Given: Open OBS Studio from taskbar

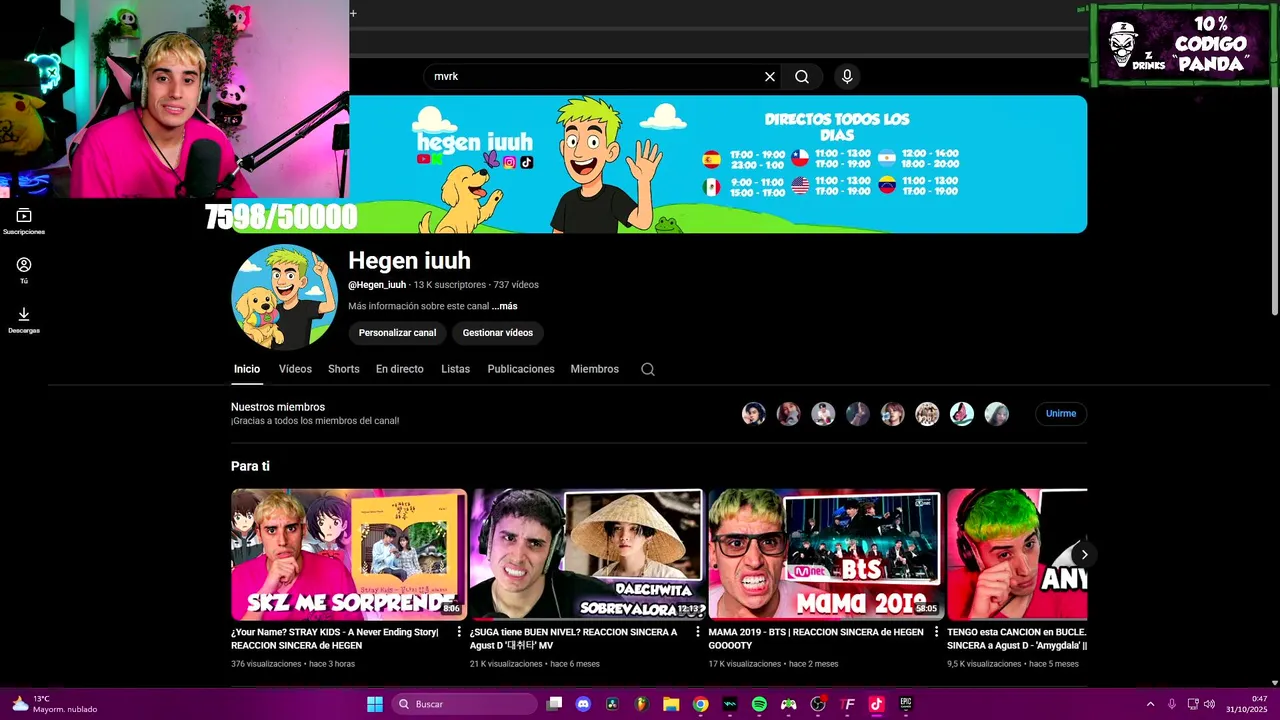Looking at the screenshot, I should [x=818, y=704].
